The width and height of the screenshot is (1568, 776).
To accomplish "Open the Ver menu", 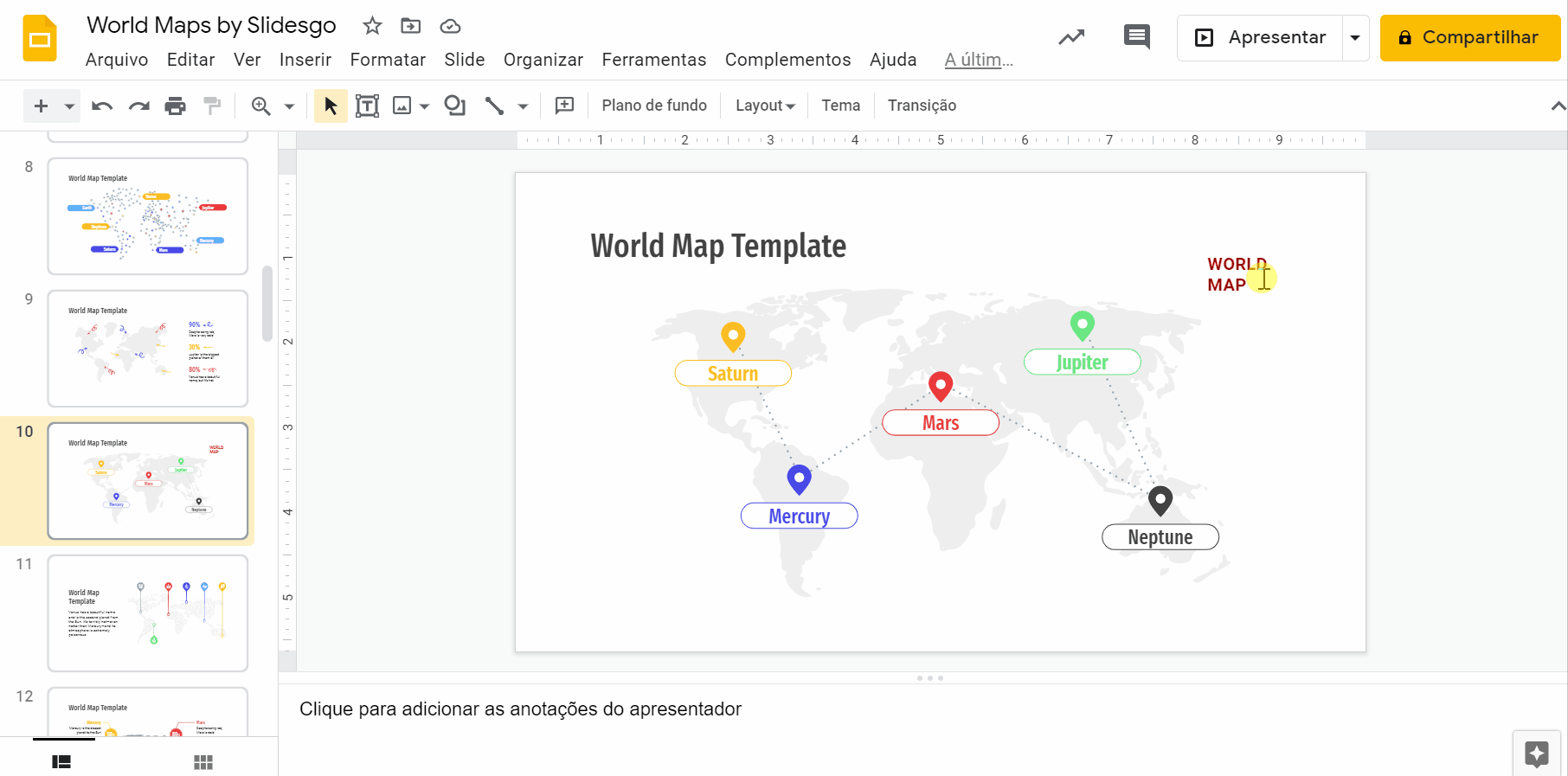I will coord(247,60).
